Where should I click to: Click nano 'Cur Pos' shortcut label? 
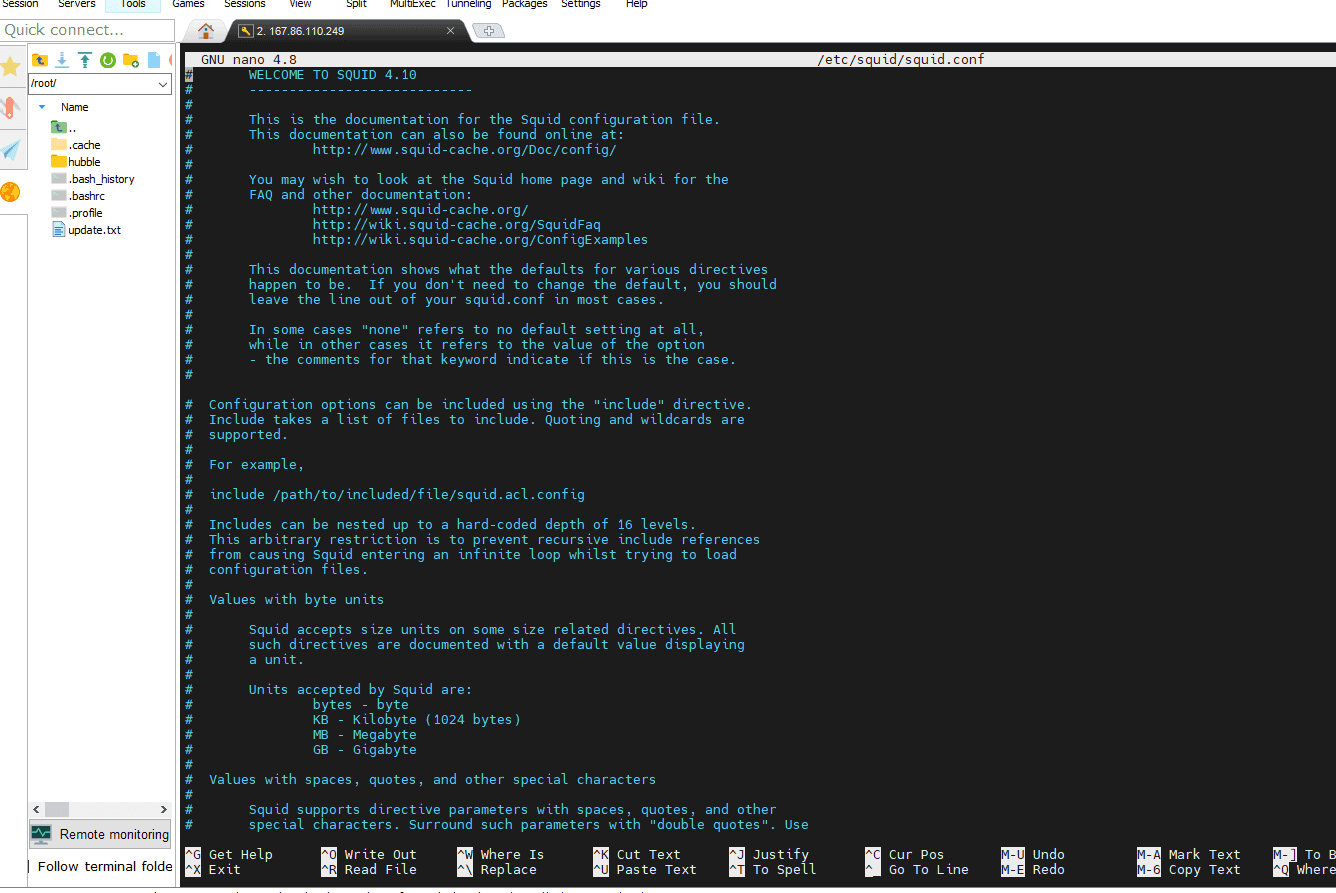[x=916, y=855]
